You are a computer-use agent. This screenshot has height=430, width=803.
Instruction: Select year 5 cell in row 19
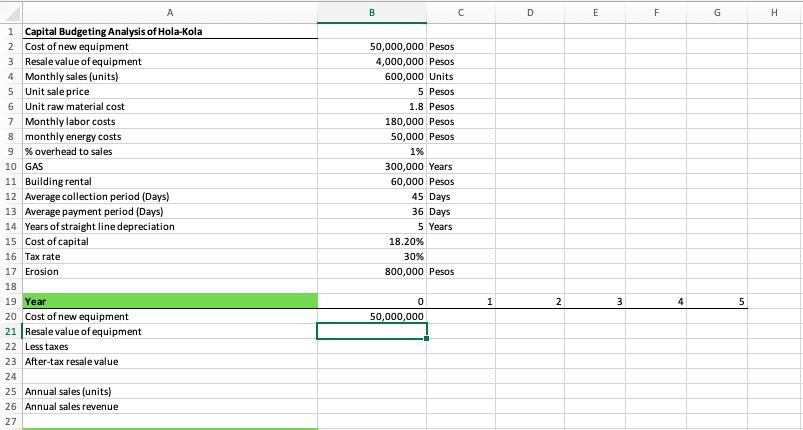coord(716,302)
